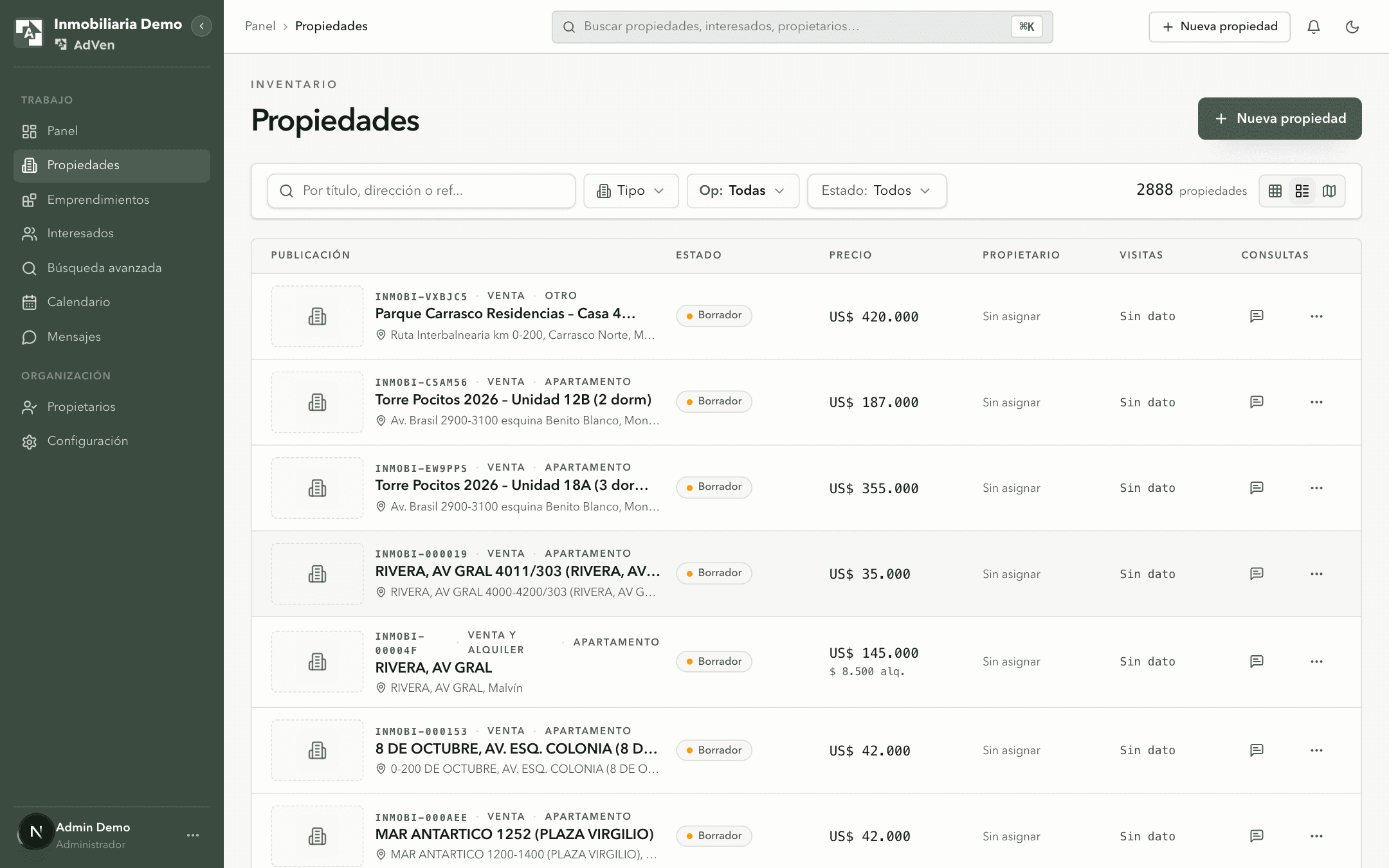
Task: Switch to map view layout
Action: point(1329,191)
